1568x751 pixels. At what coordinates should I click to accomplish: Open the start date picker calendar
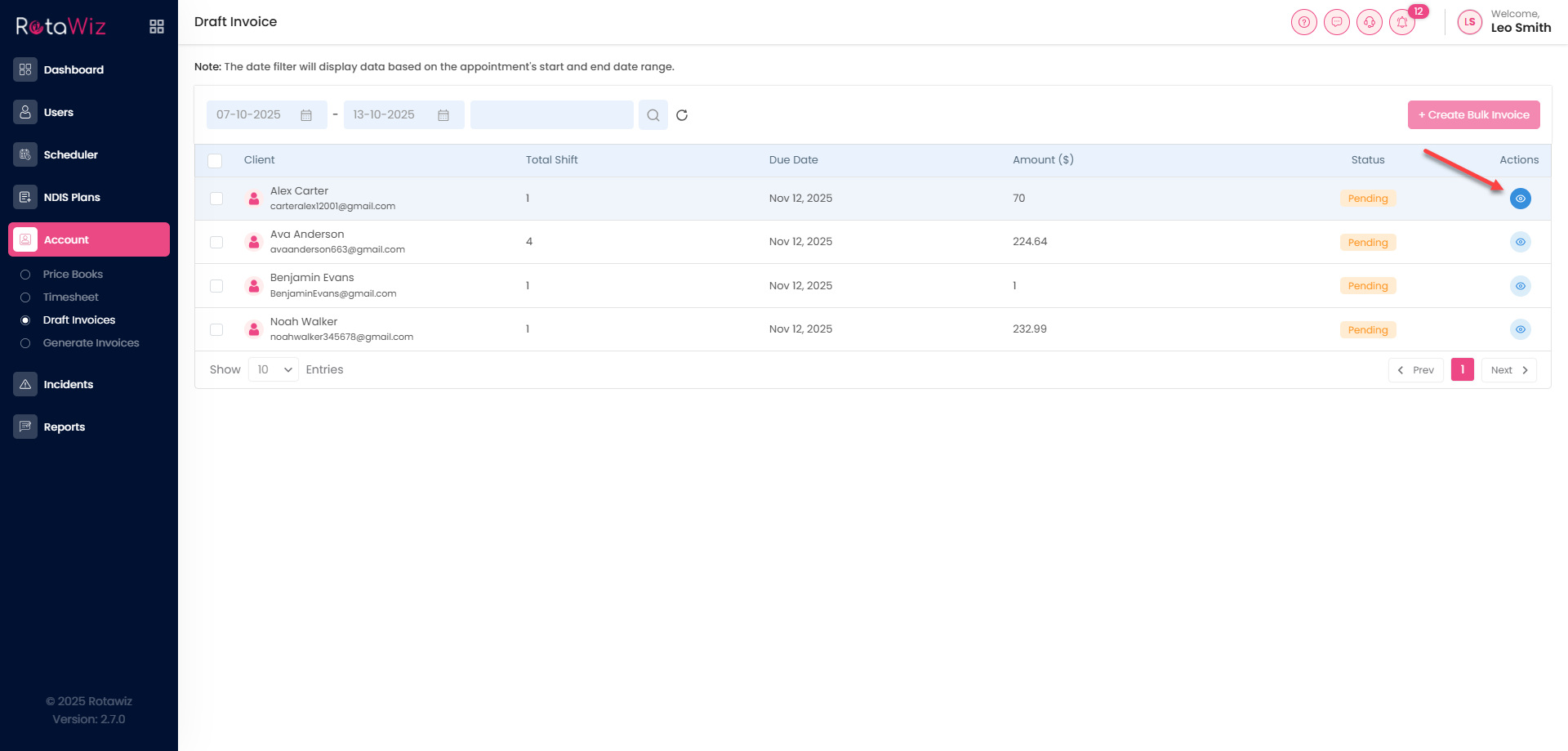click(x=306, y=115)
